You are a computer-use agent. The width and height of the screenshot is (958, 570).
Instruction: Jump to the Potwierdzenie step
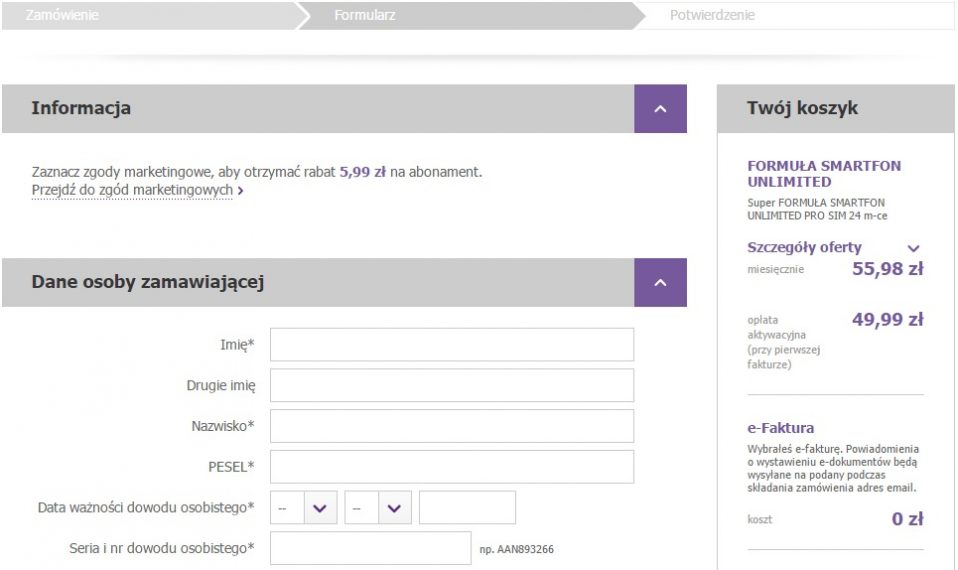click(x=712, y=15)
